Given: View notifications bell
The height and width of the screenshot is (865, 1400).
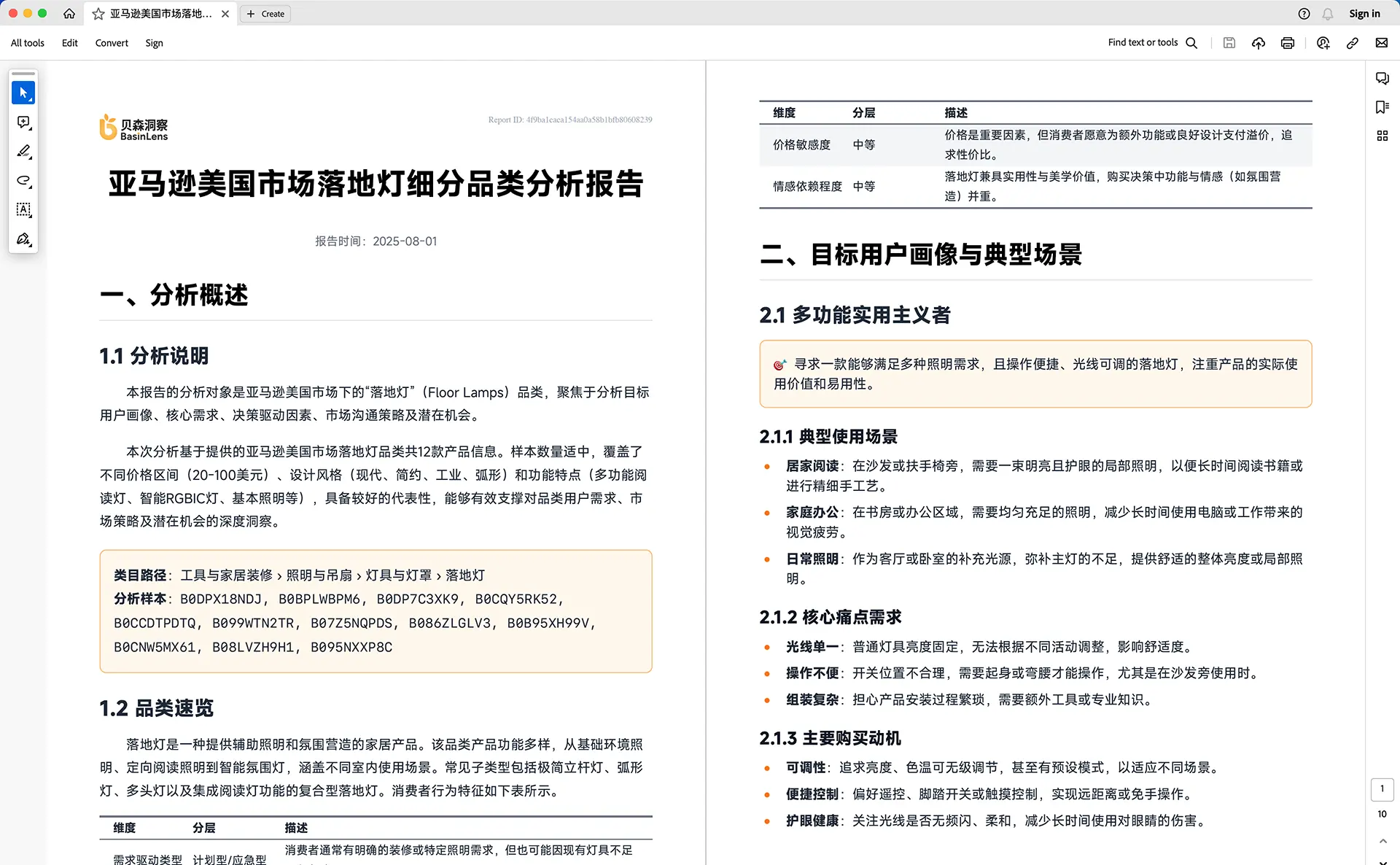Looking at the screenshot, I should point(1328,14).
